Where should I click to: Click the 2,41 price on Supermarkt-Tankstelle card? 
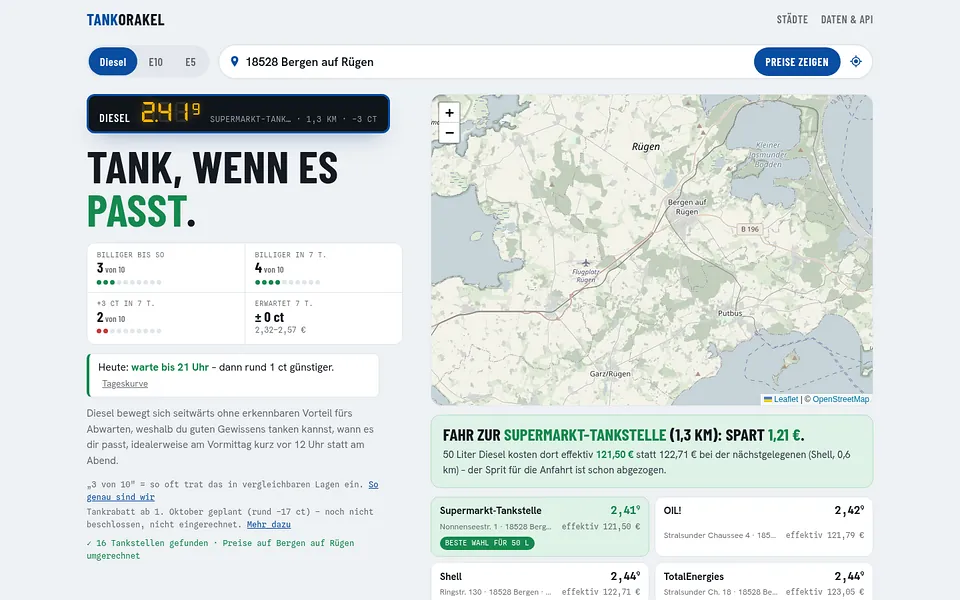coord(625,510)
